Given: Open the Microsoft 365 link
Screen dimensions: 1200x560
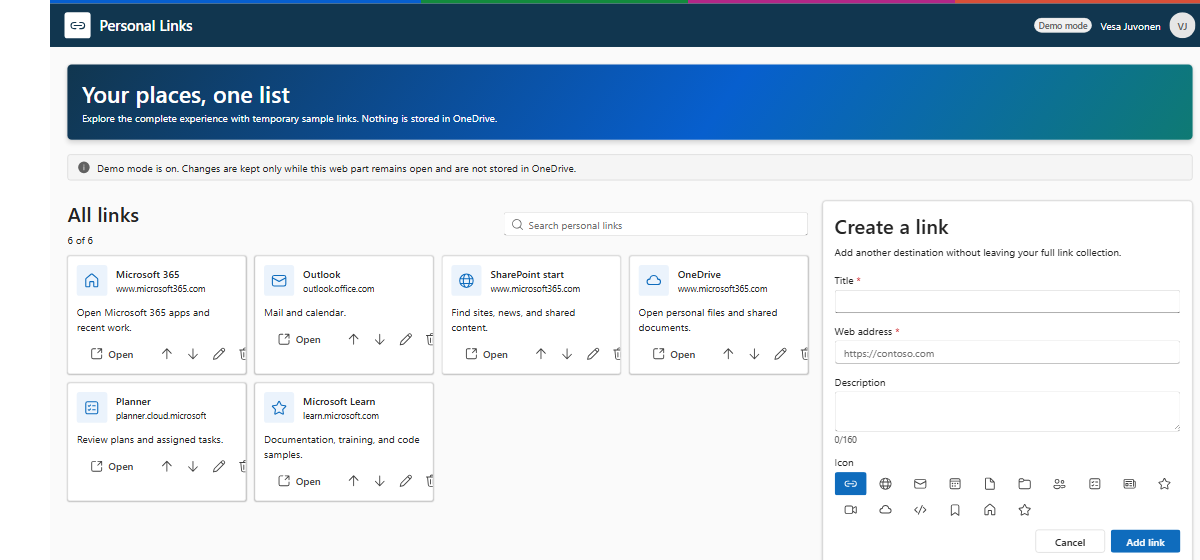Looking at the screenshot, I should (x=112, y=354).
